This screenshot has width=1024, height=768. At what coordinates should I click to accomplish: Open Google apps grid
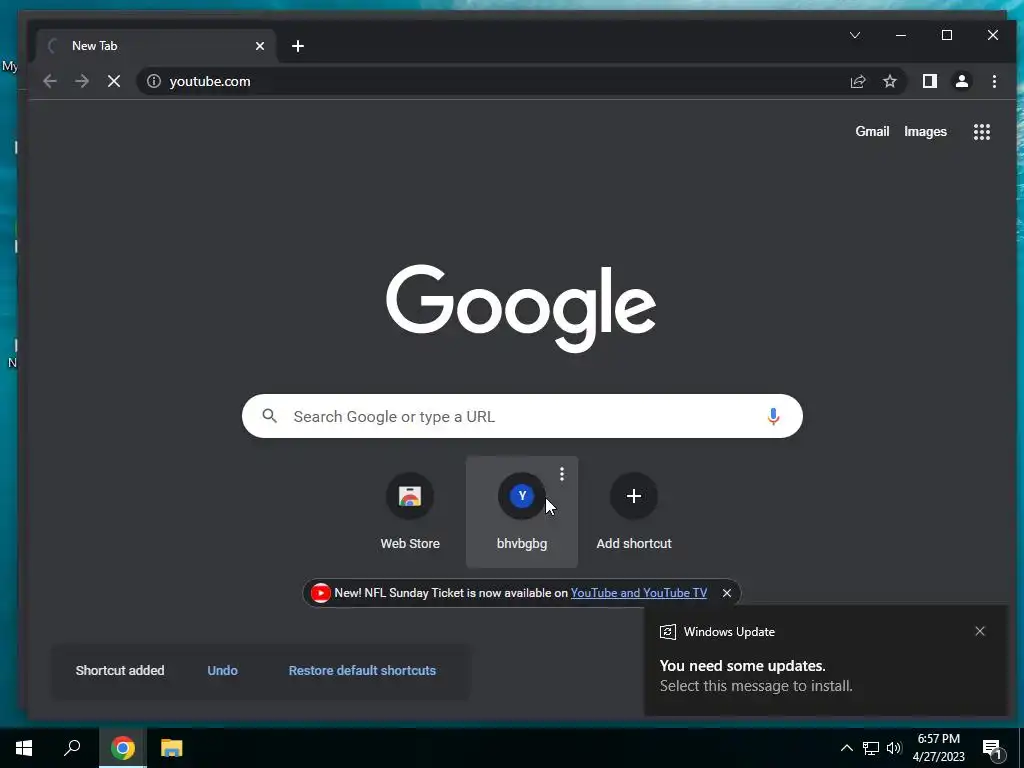click(982, 132)
